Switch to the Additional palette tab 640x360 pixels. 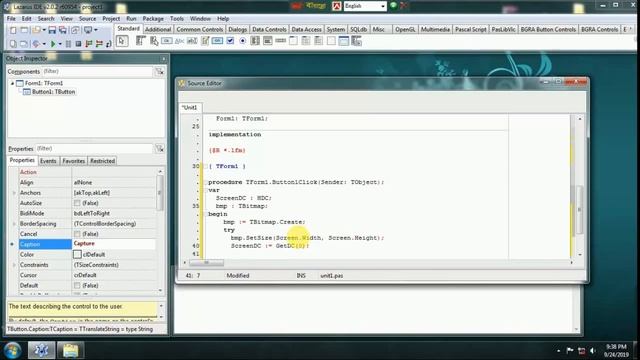point(158,29)
